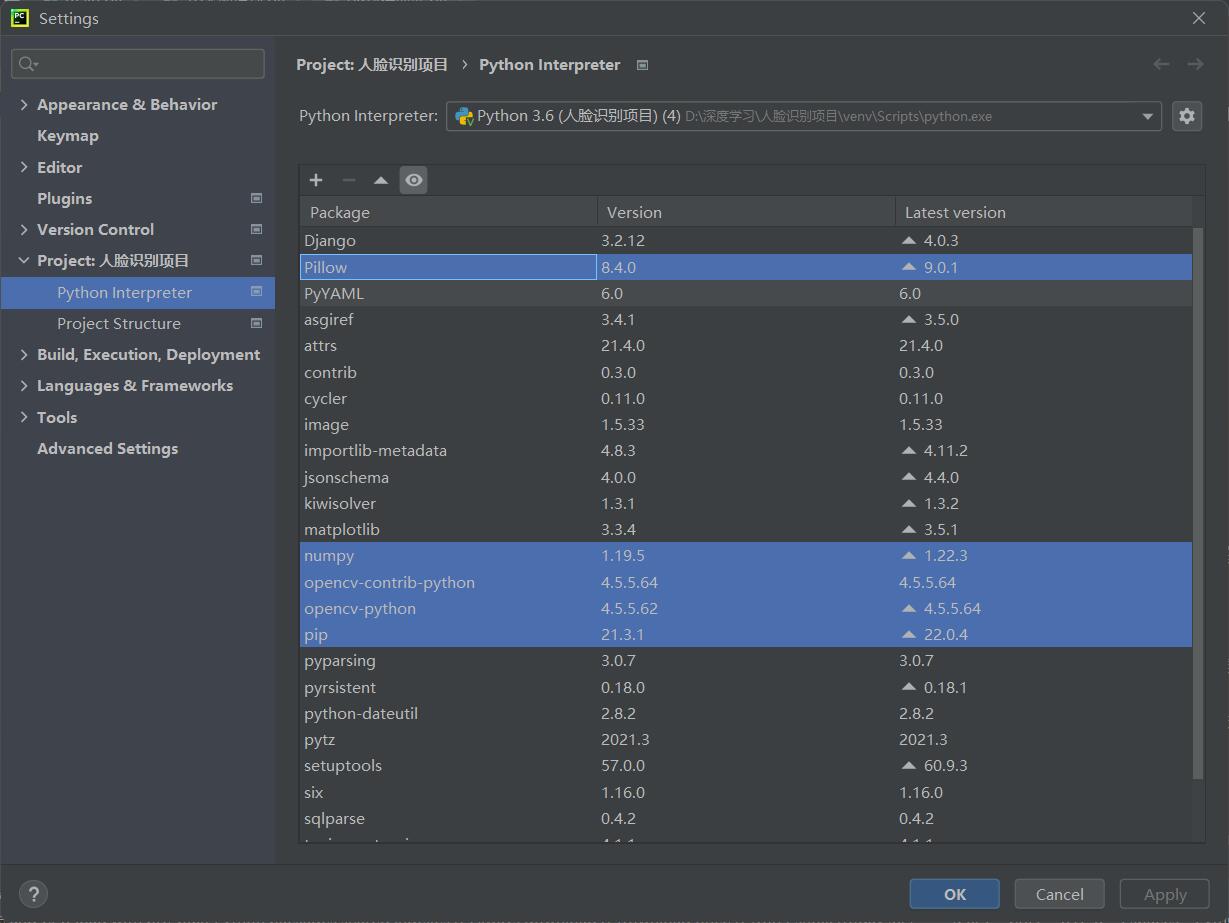Click upgrade arrow beside setuptools 60.9.3
This screenshot has height=923, width=1229.
click(908, 765)
